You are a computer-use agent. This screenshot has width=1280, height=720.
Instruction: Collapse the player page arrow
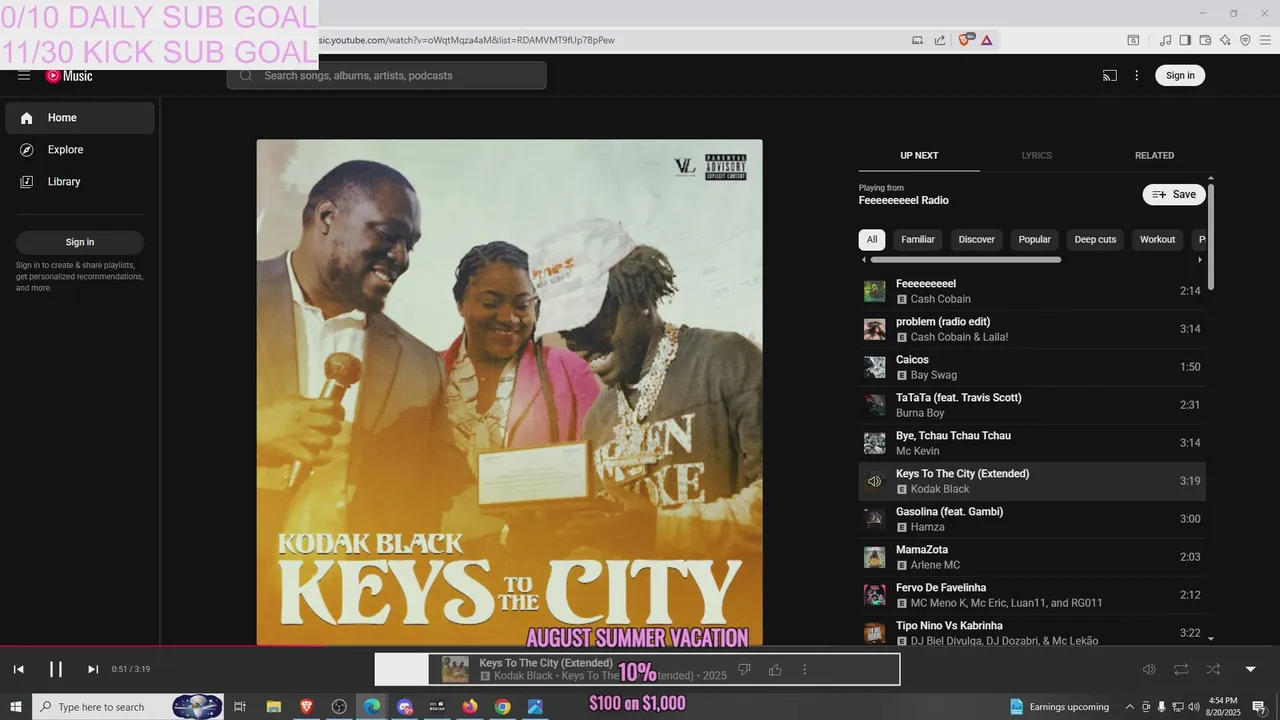1250,669
